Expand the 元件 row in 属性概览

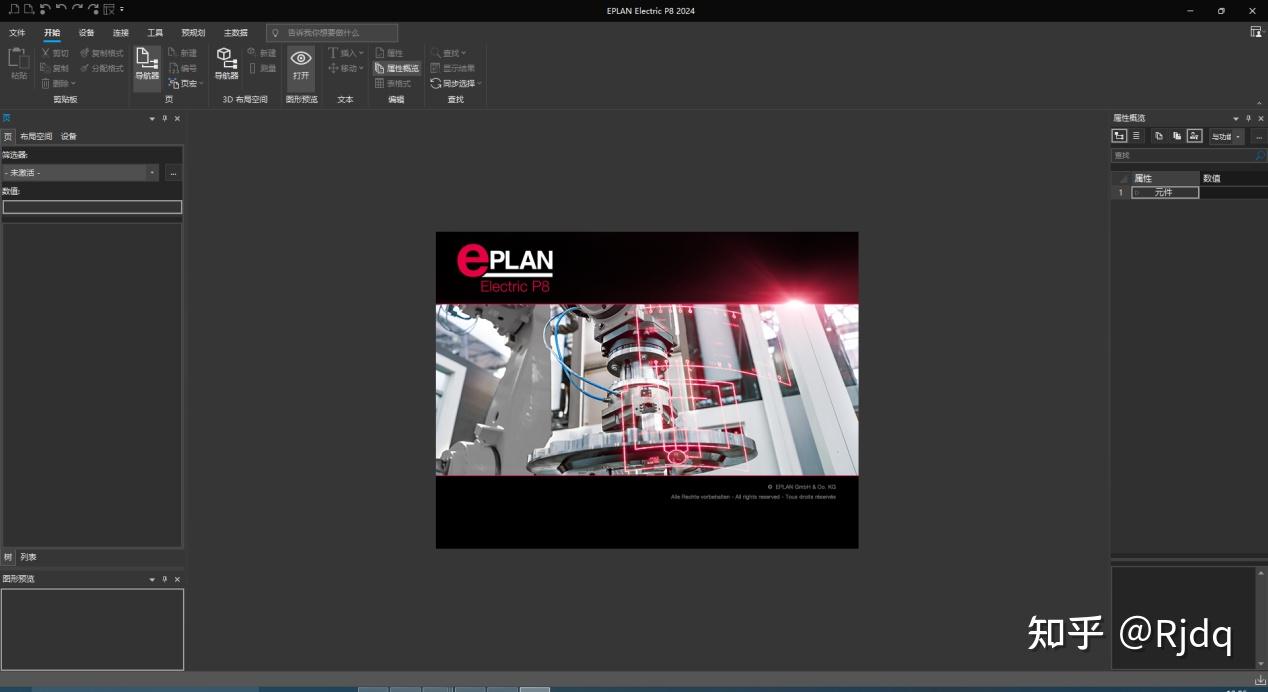coord(1137,192)
